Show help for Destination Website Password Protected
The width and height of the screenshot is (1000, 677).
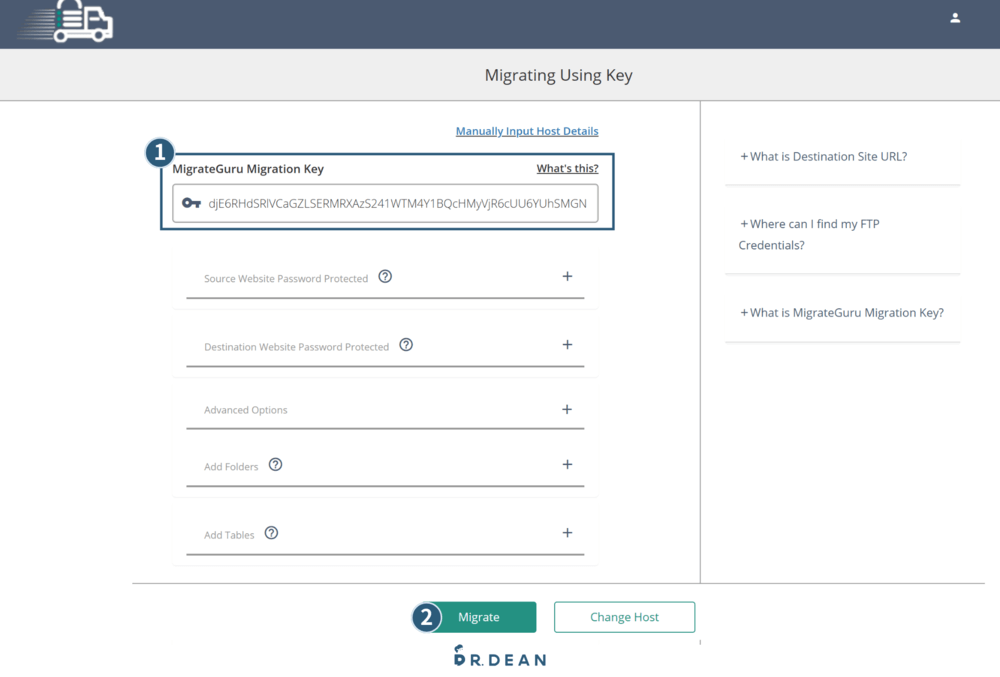pyautogui.click(x=406, y=345)
